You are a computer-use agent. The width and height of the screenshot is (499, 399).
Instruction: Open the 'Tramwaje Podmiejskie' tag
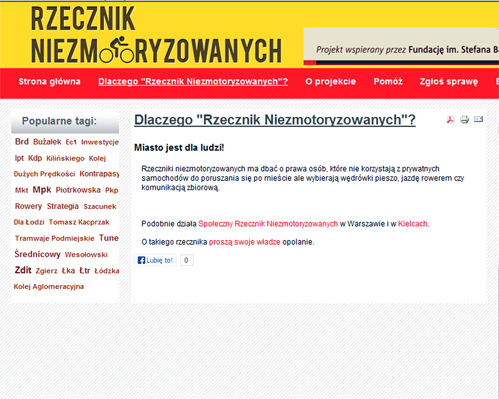pos(55,238)
